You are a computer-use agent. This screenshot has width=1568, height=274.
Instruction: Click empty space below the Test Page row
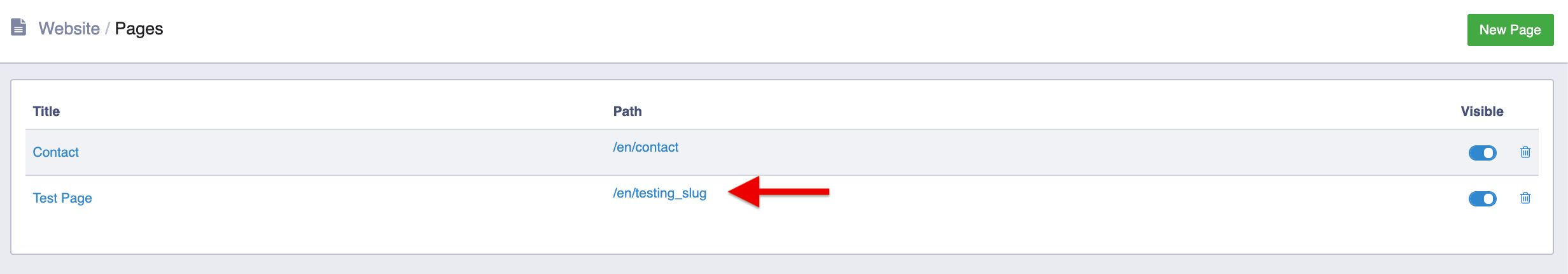click(764, 236)
